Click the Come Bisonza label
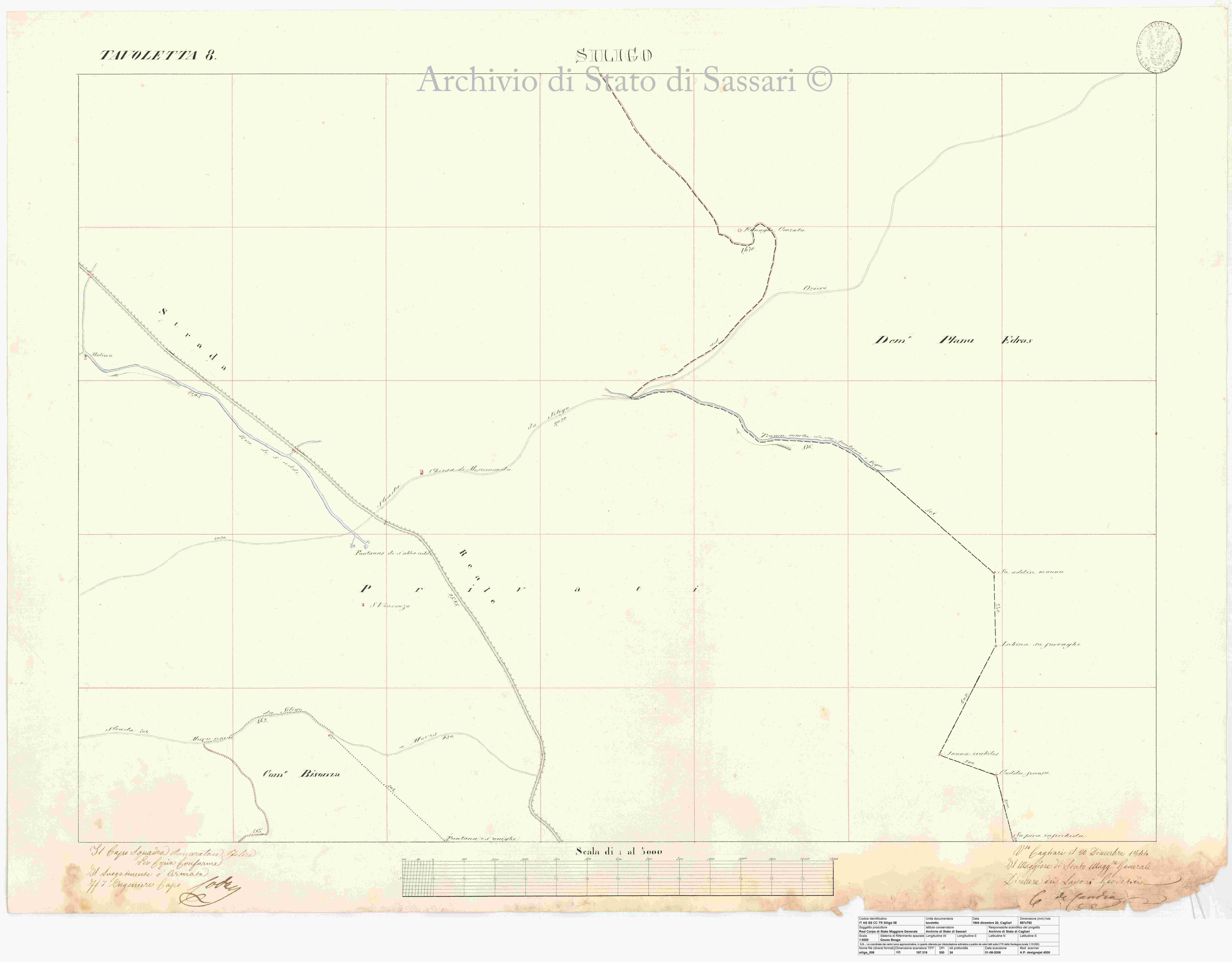 click(x=302, y=774)
